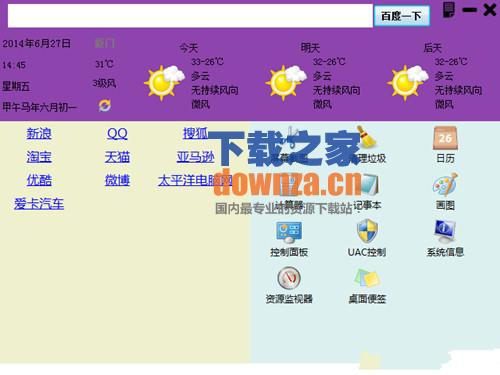500x375 pixels.
Task: Click today's temperature range 33~26℃
Action: click(x=207, y=62)
